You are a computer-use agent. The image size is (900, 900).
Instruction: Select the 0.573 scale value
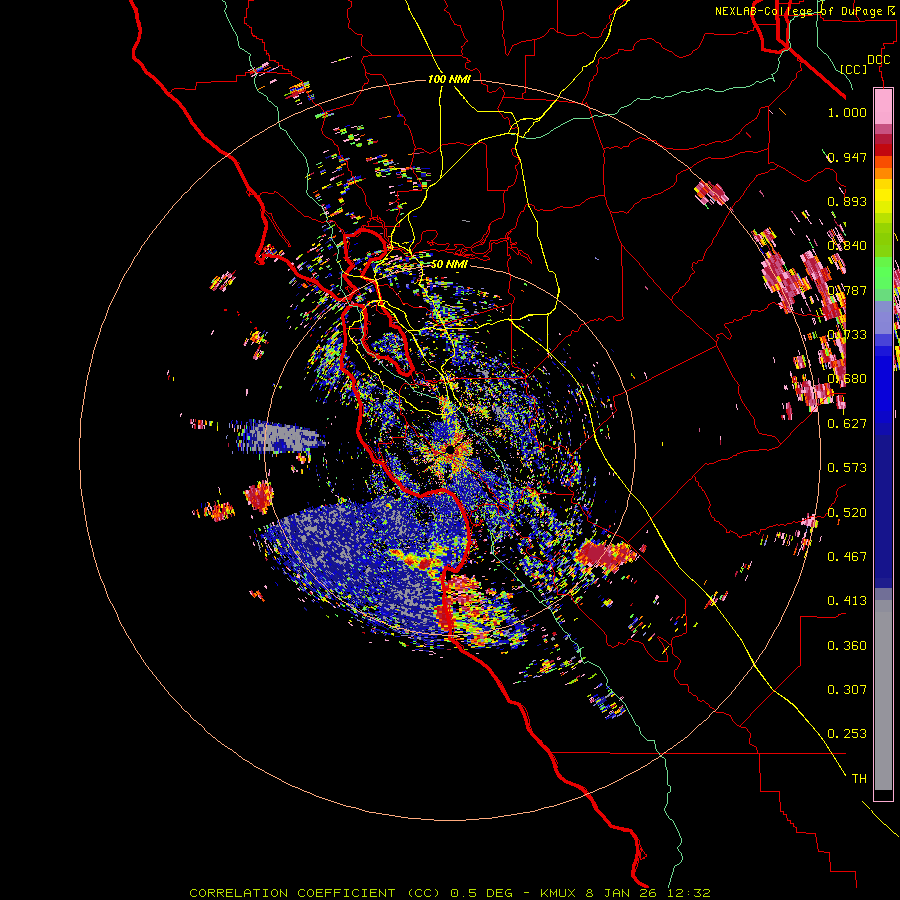[x=847, y=468]
